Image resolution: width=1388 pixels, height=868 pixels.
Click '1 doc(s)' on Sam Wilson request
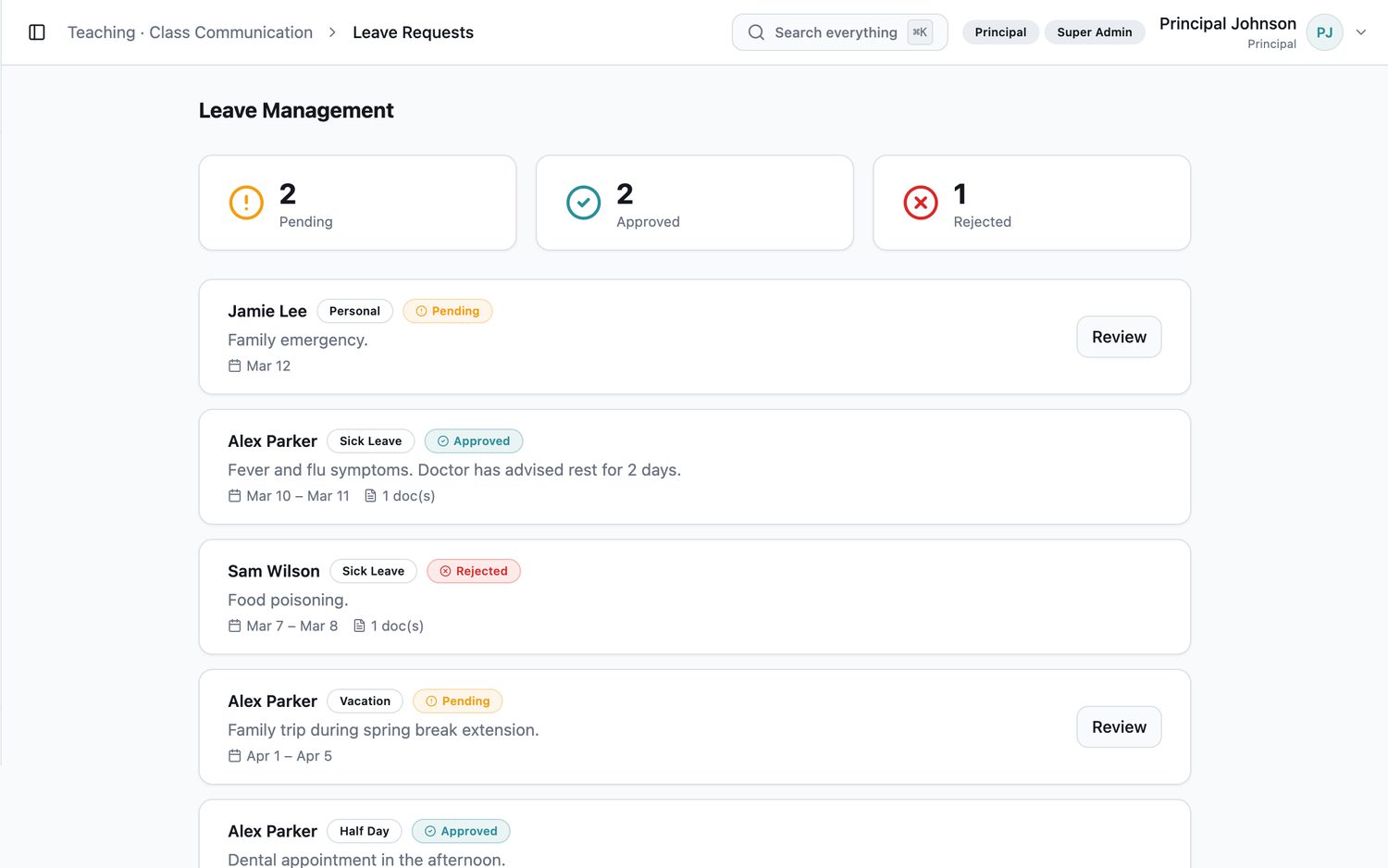click(x=397, y=626)
